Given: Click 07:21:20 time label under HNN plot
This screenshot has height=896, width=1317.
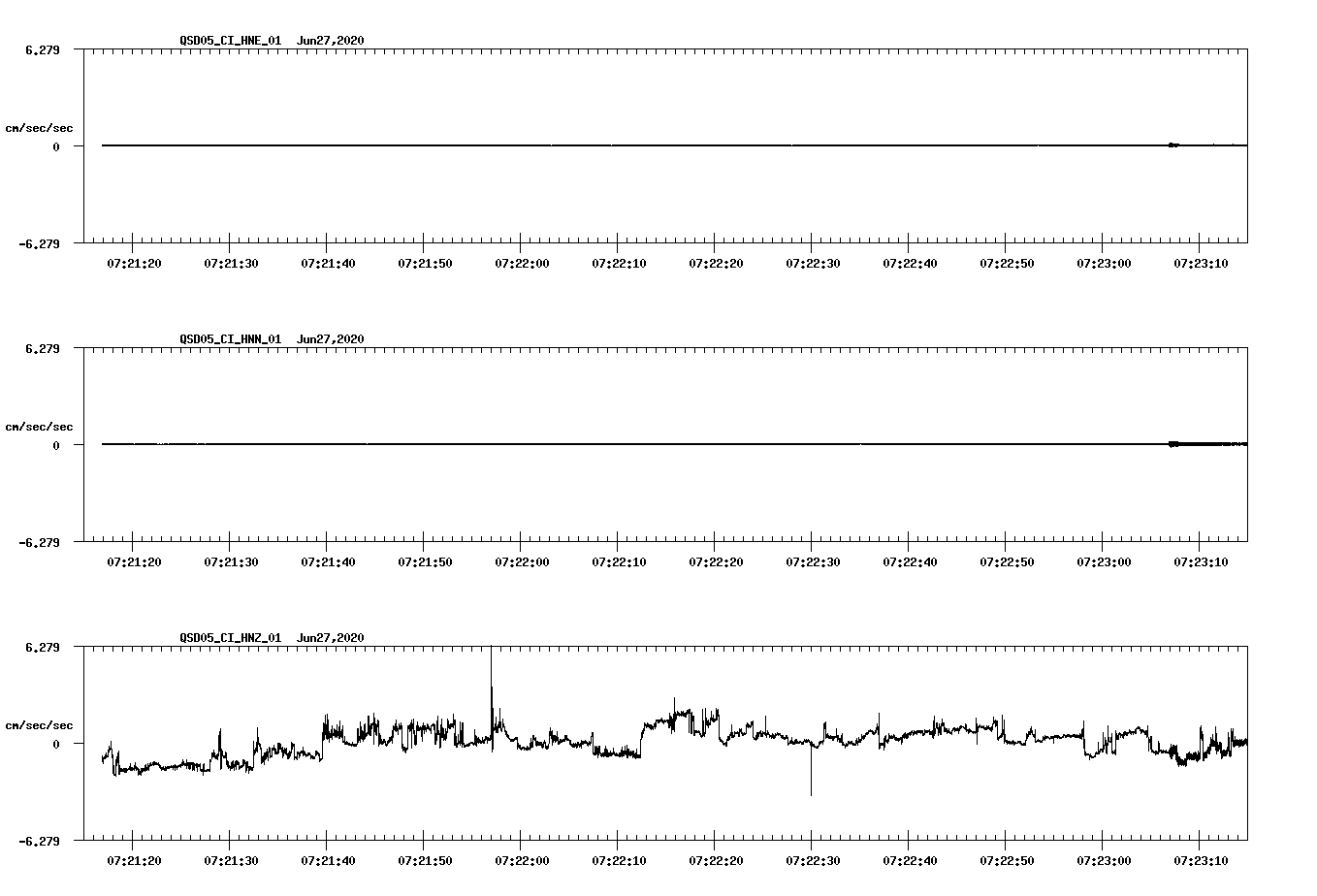Looking at the screenshot, I should (x=134, y=561).
